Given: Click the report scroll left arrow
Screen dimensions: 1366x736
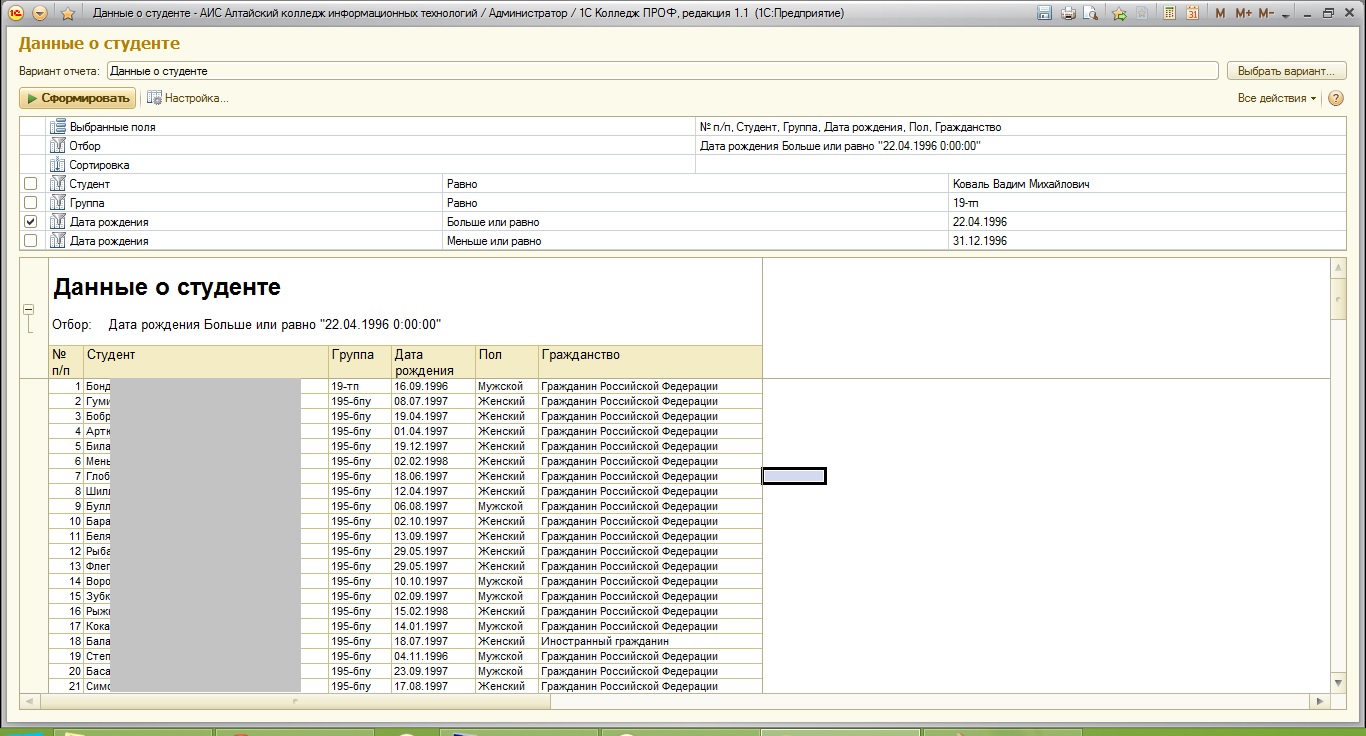Looking at the screenshot, I should 29,701.
